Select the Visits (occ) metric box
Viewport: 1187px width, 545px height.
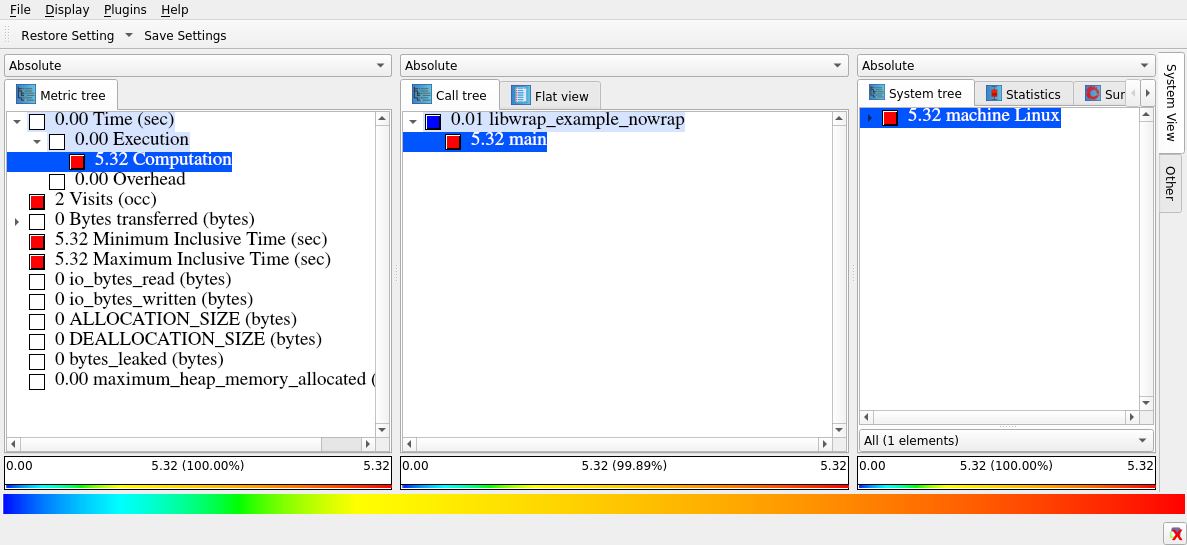pyautogui.click(x=37, y=201)
